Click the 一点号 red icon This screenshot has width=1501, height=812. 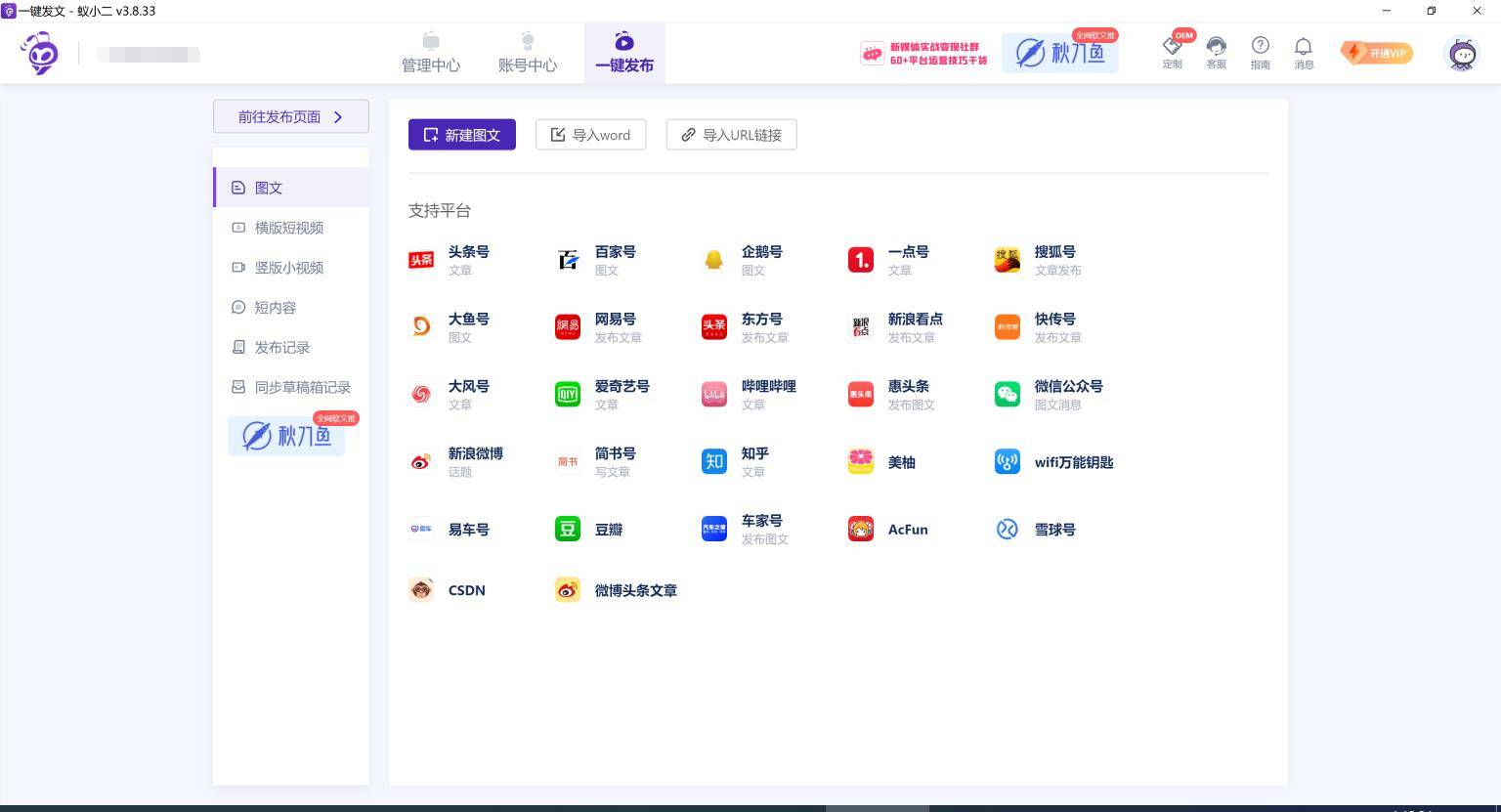point(861,260)
